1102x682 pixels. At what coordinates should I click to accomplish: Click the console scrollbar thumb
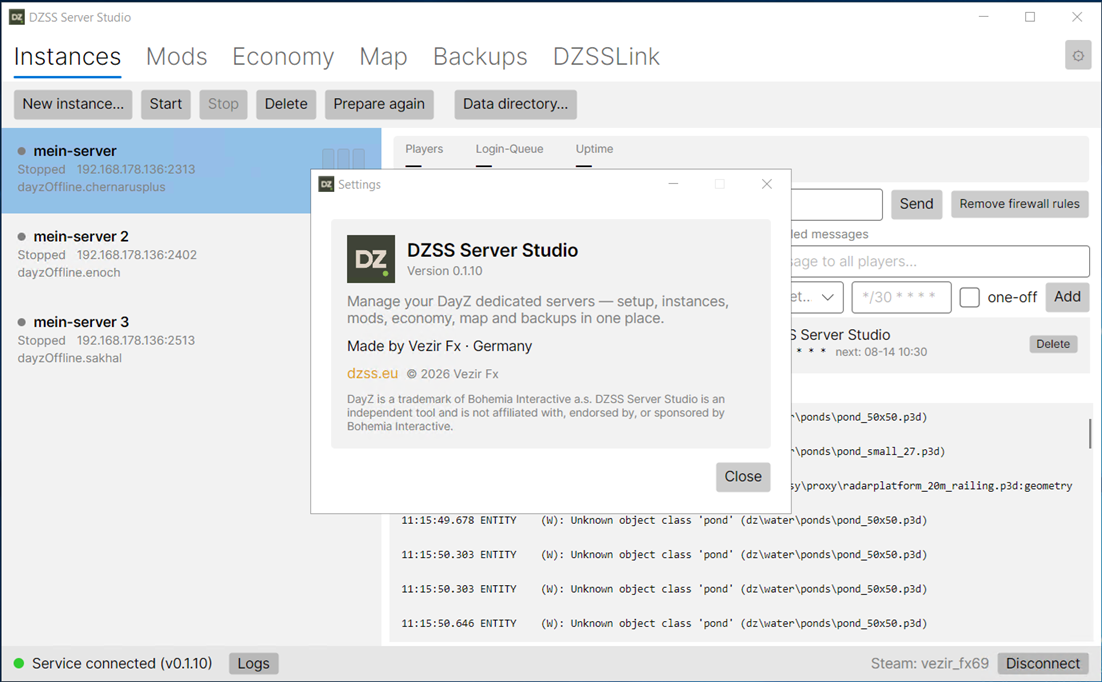(1089, 434)
